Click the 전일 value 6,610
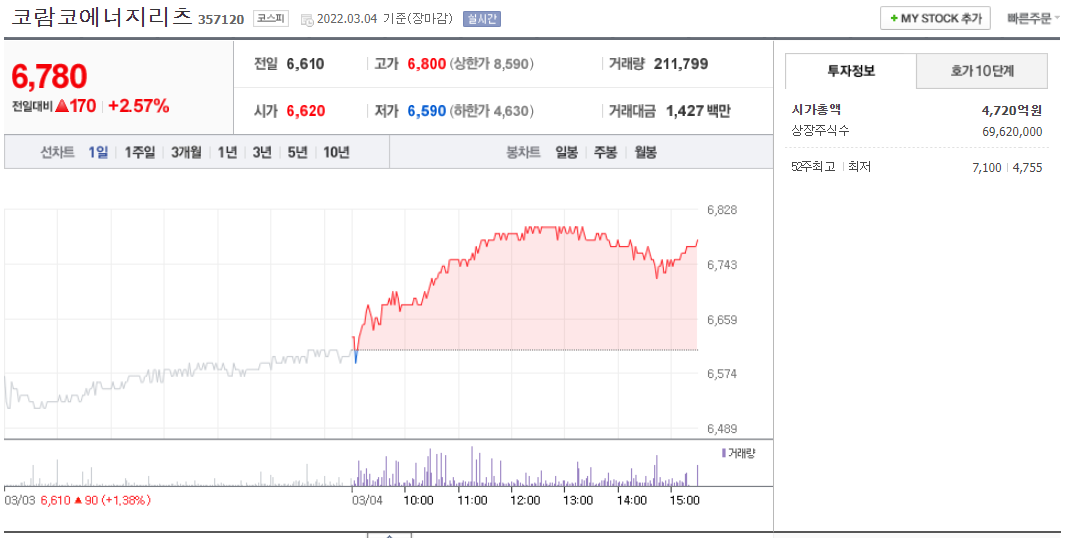The image size is (1068, 538). point(305,64)
